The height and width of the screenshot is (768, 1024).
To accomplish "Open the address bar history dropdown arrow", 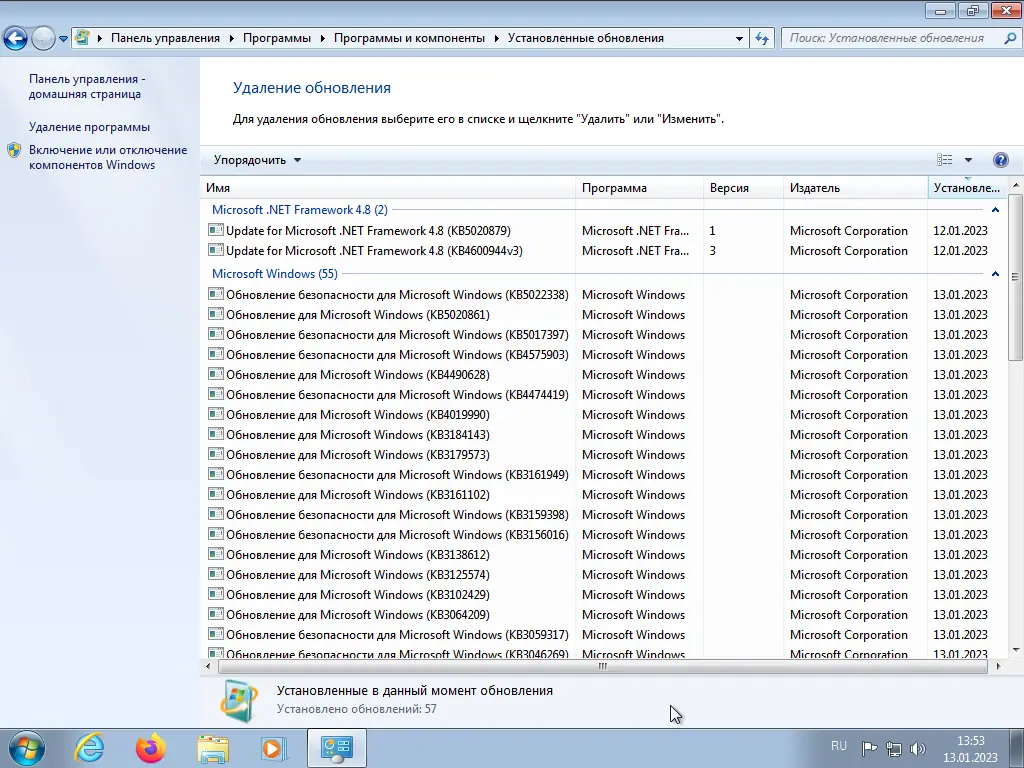I will click(x=739, y=39).
